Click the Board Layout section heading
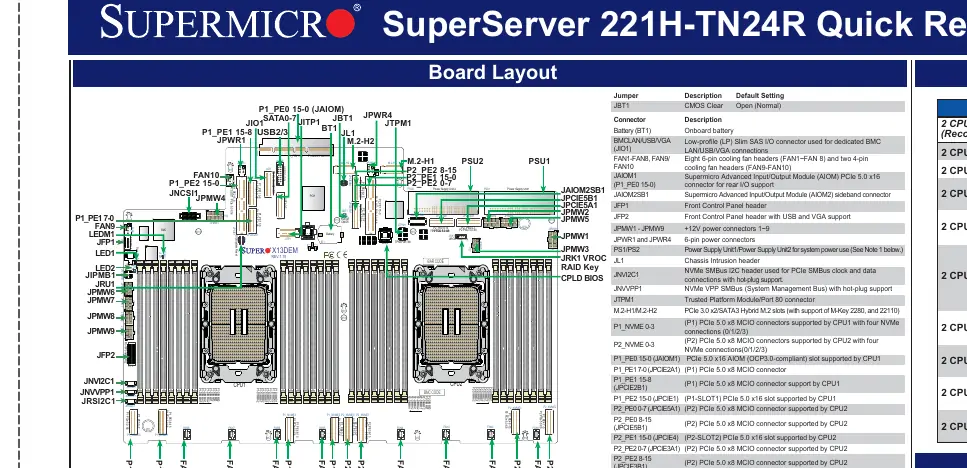 pos(493,73)
